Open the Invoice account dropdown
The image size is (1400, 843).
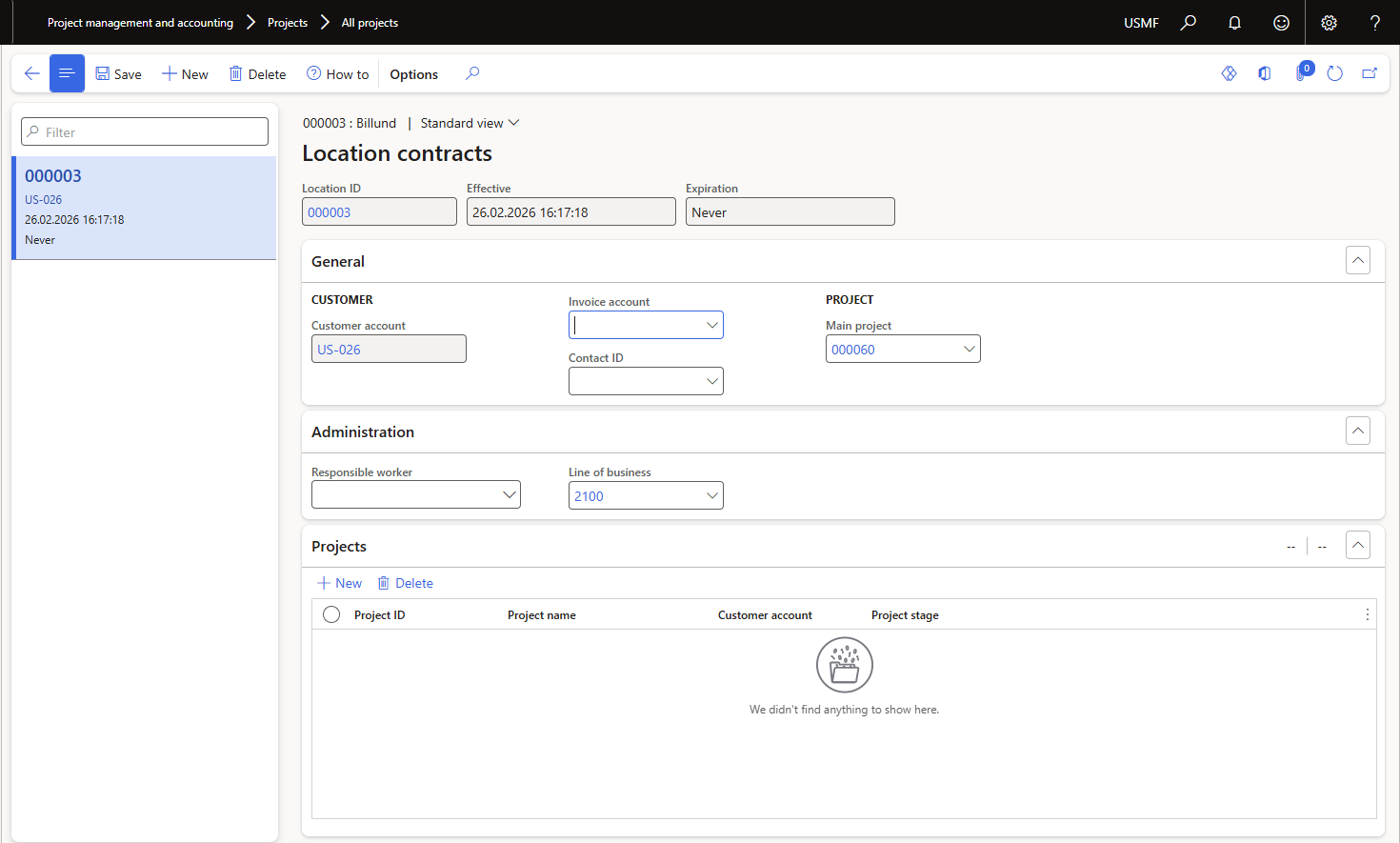point(711,325)
